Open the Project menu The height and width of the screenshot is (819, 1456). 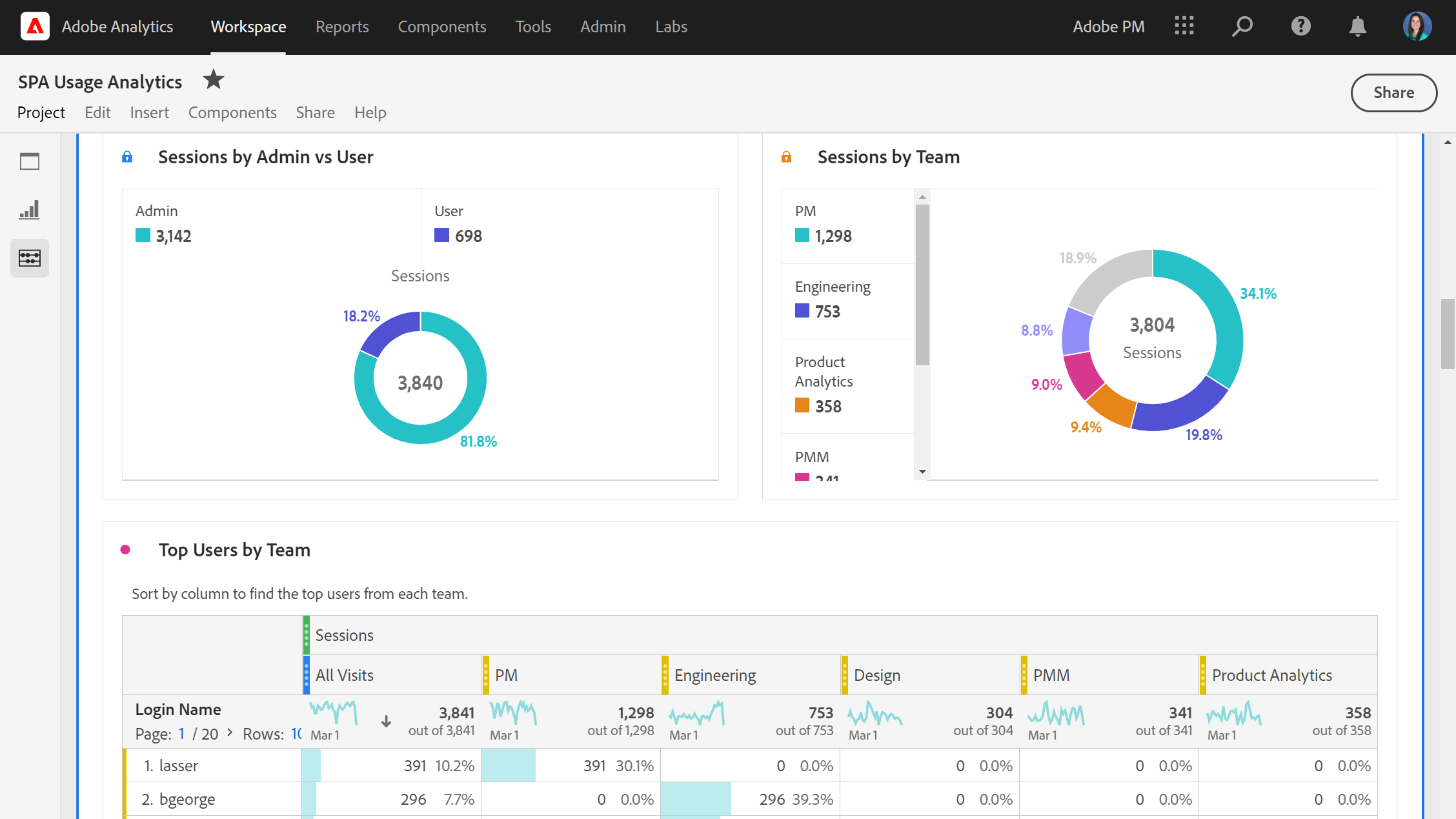point(41,112)
